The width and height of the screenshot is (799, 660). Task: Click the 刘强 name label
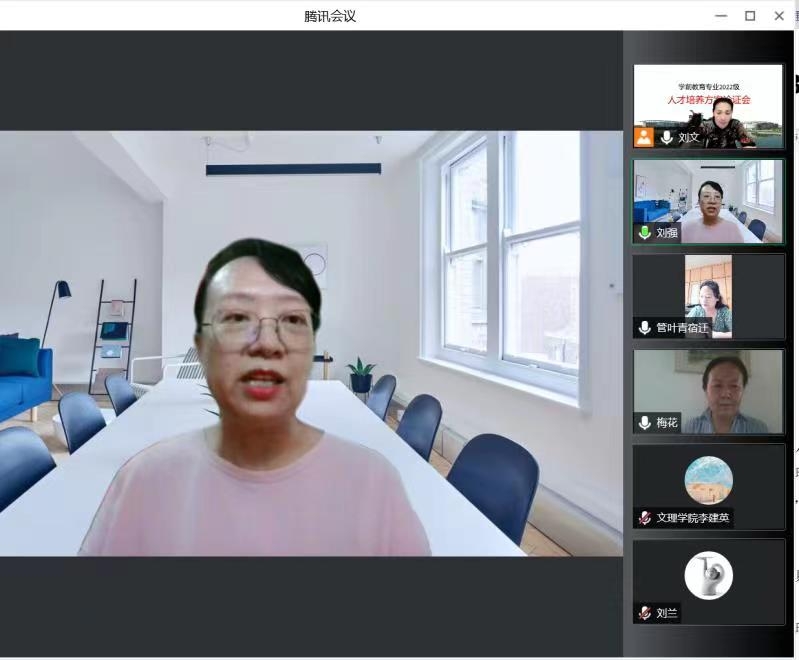coord(667,233)
